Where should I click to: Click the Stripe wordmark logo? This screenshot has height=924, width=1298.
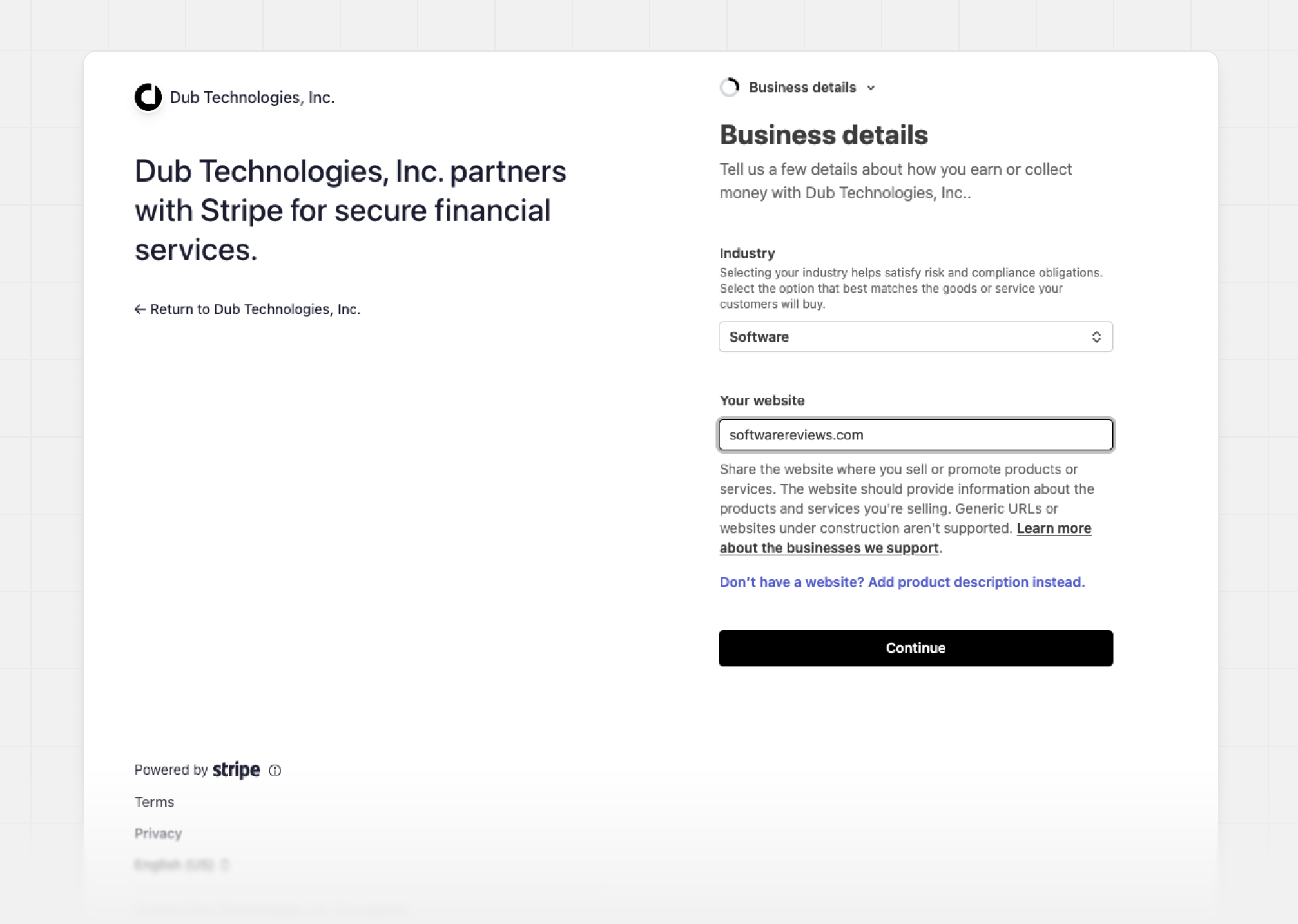(237, 770)
